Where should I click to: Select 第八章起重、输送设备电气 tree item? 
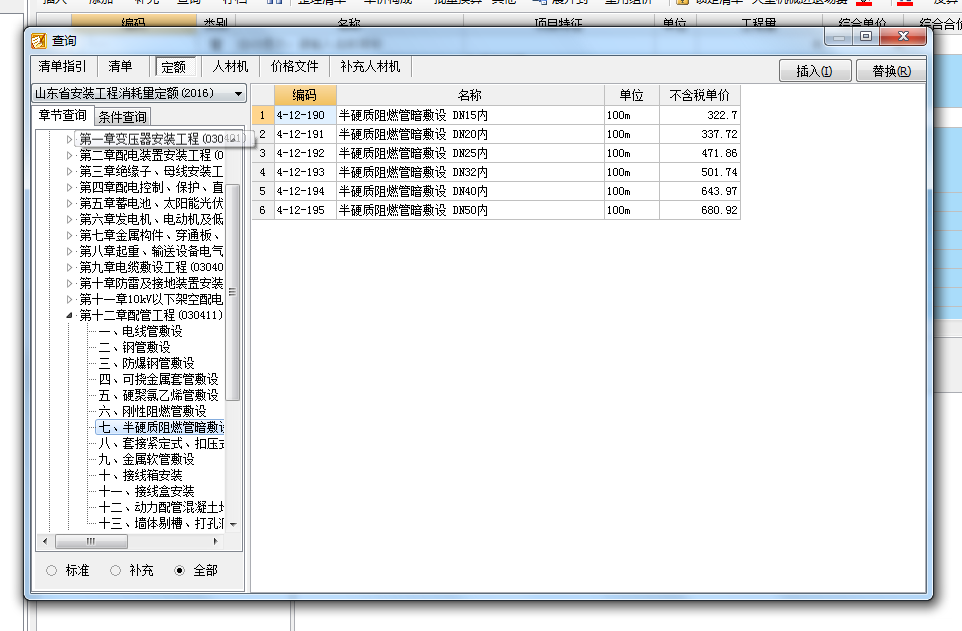point(151,251)
